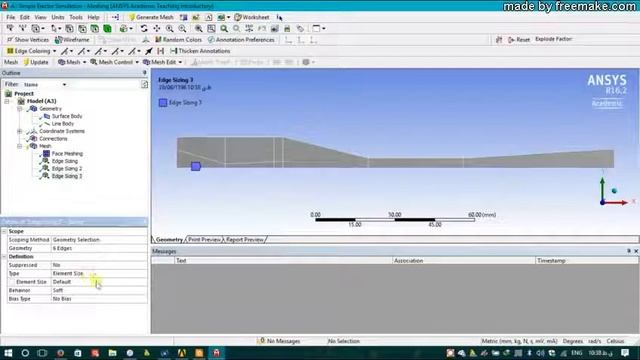Open the Windows Start menu
Screen dimensions: 640x360
point(8,353)
